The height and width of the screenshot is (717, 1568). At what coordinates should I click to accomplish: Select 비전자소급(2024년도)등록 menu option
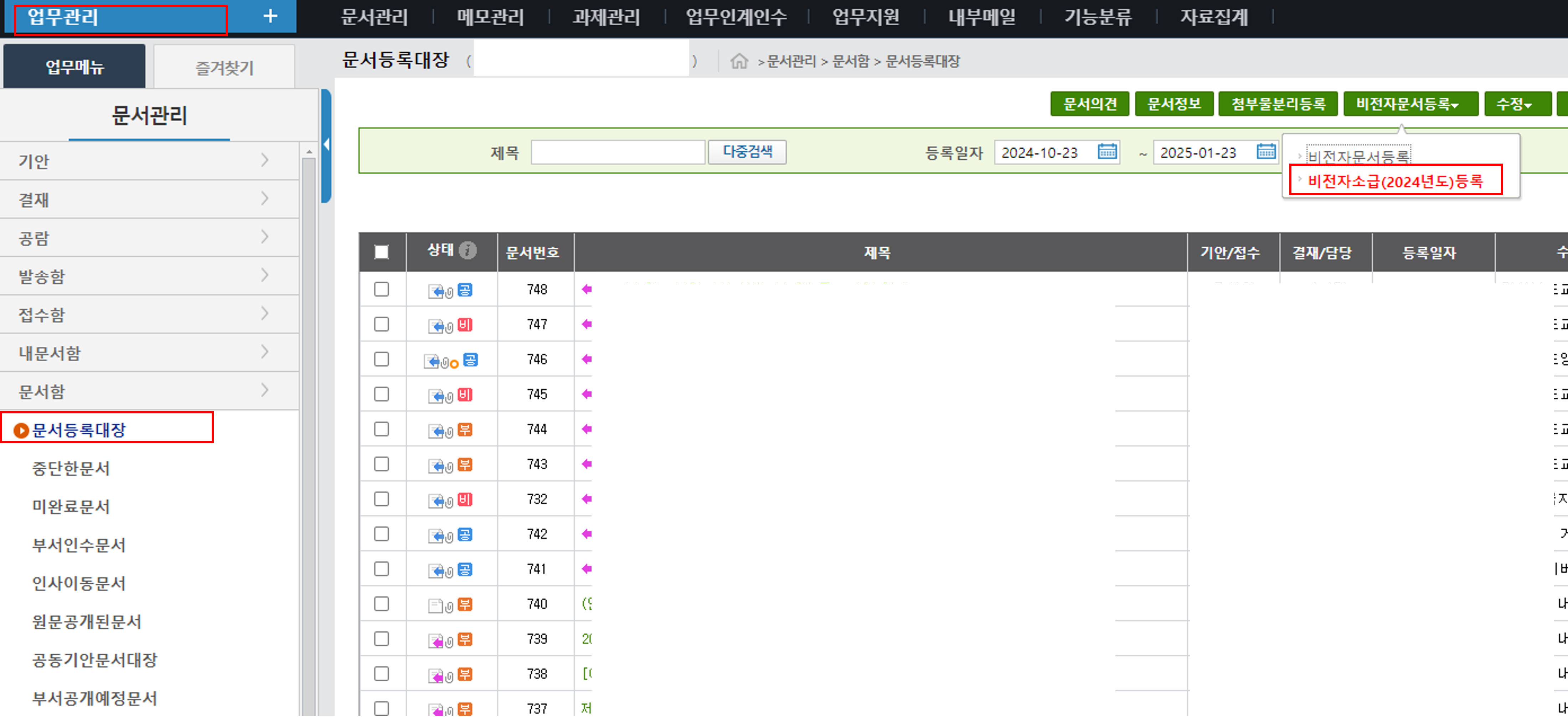pyautogui.click(x=1394, y=181)
